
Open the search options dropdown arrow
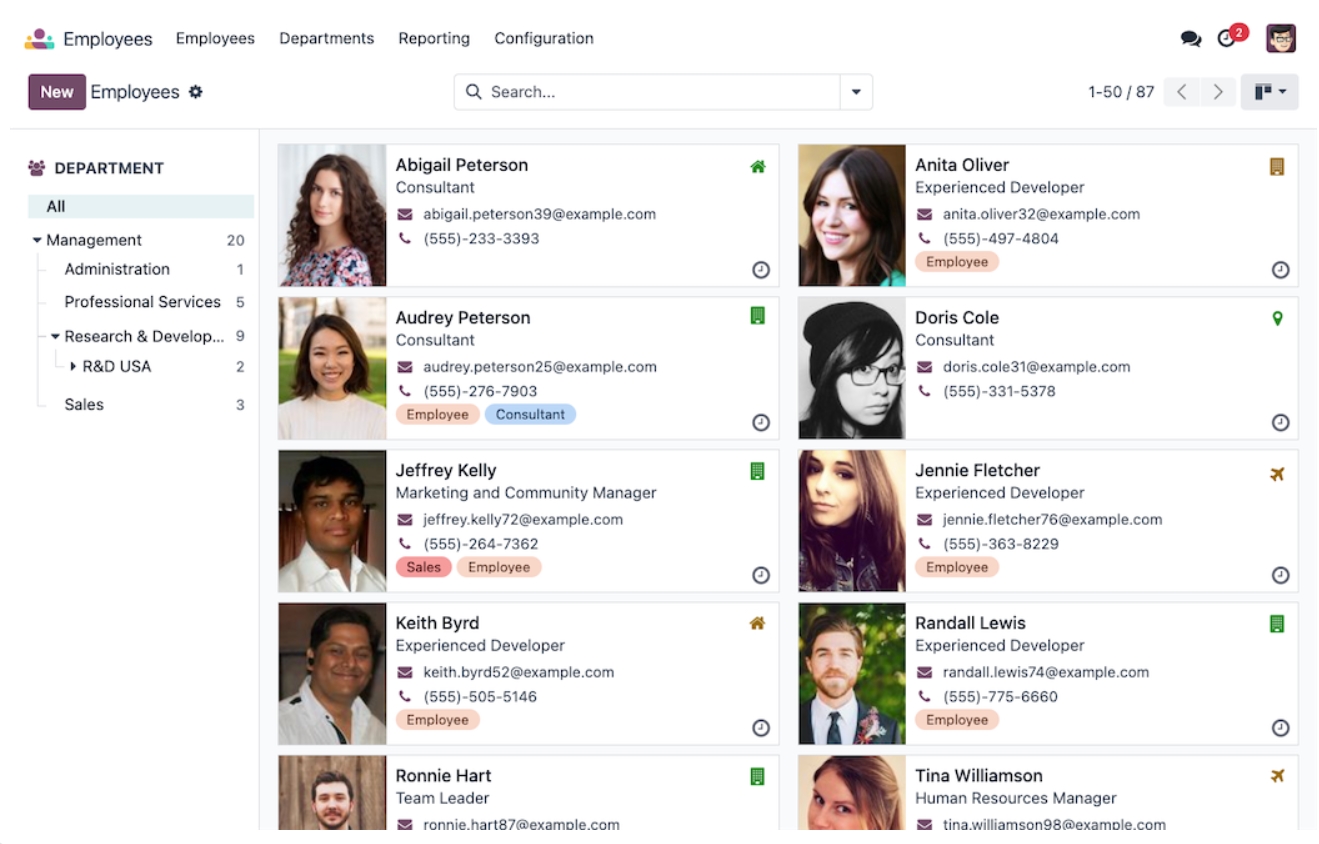(856, 91)
